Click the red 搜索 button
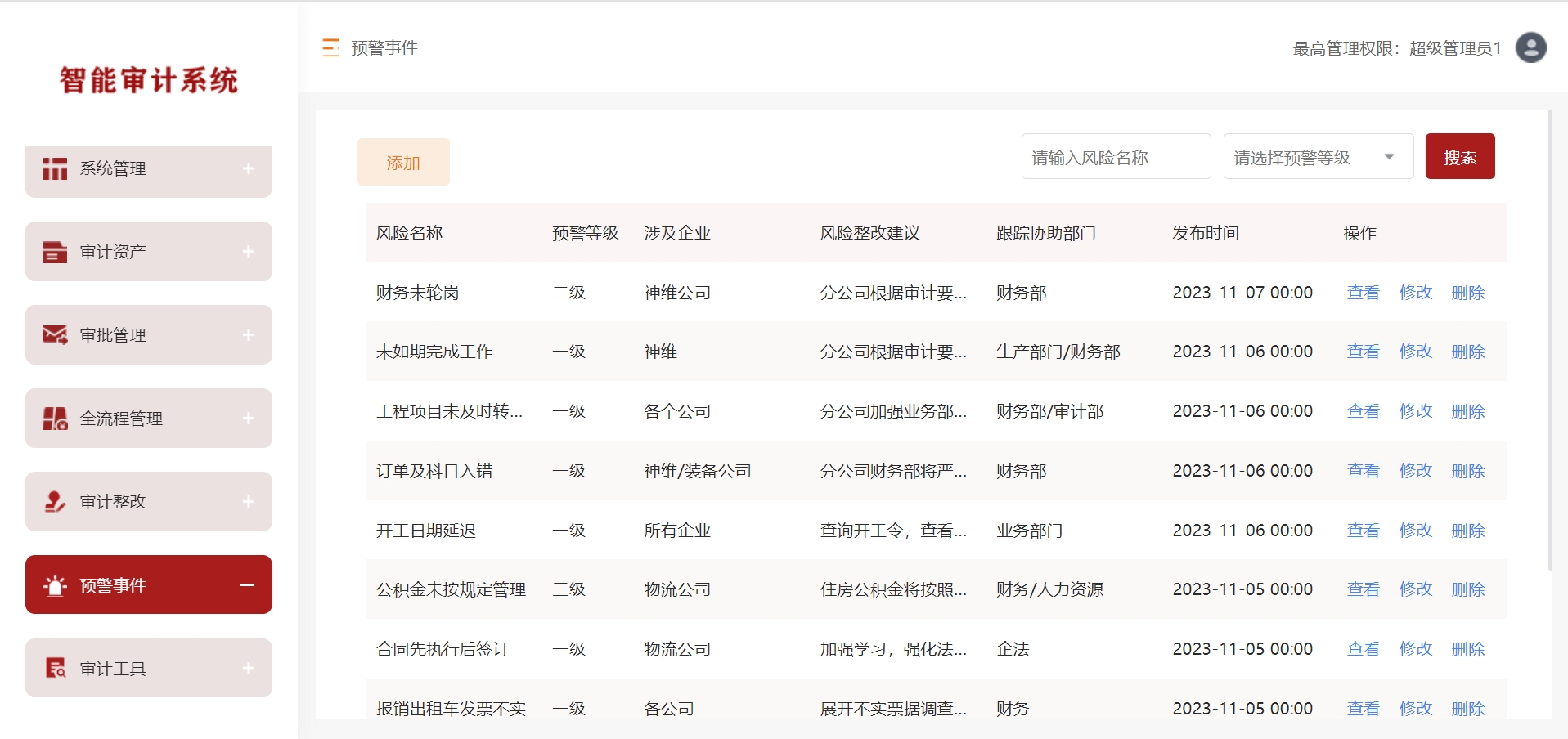The width and height of the screenshot is (1568, 739). click(x=1459, y=157)
